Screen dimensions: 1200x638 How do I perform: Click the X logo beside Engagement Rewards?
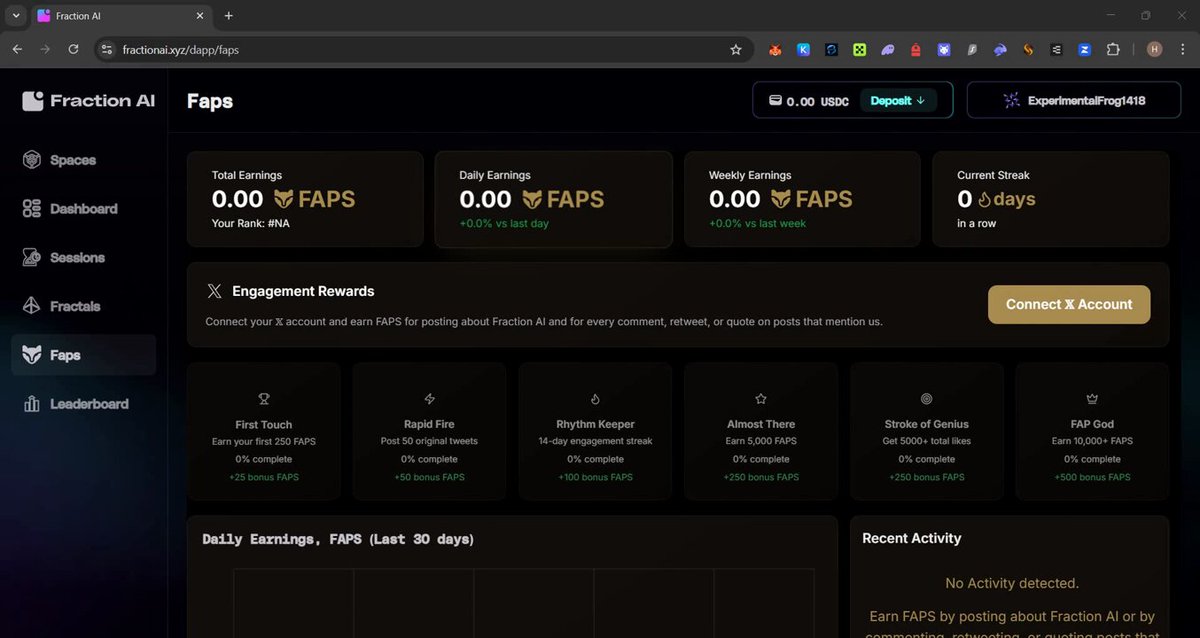(x=214, y=292)
